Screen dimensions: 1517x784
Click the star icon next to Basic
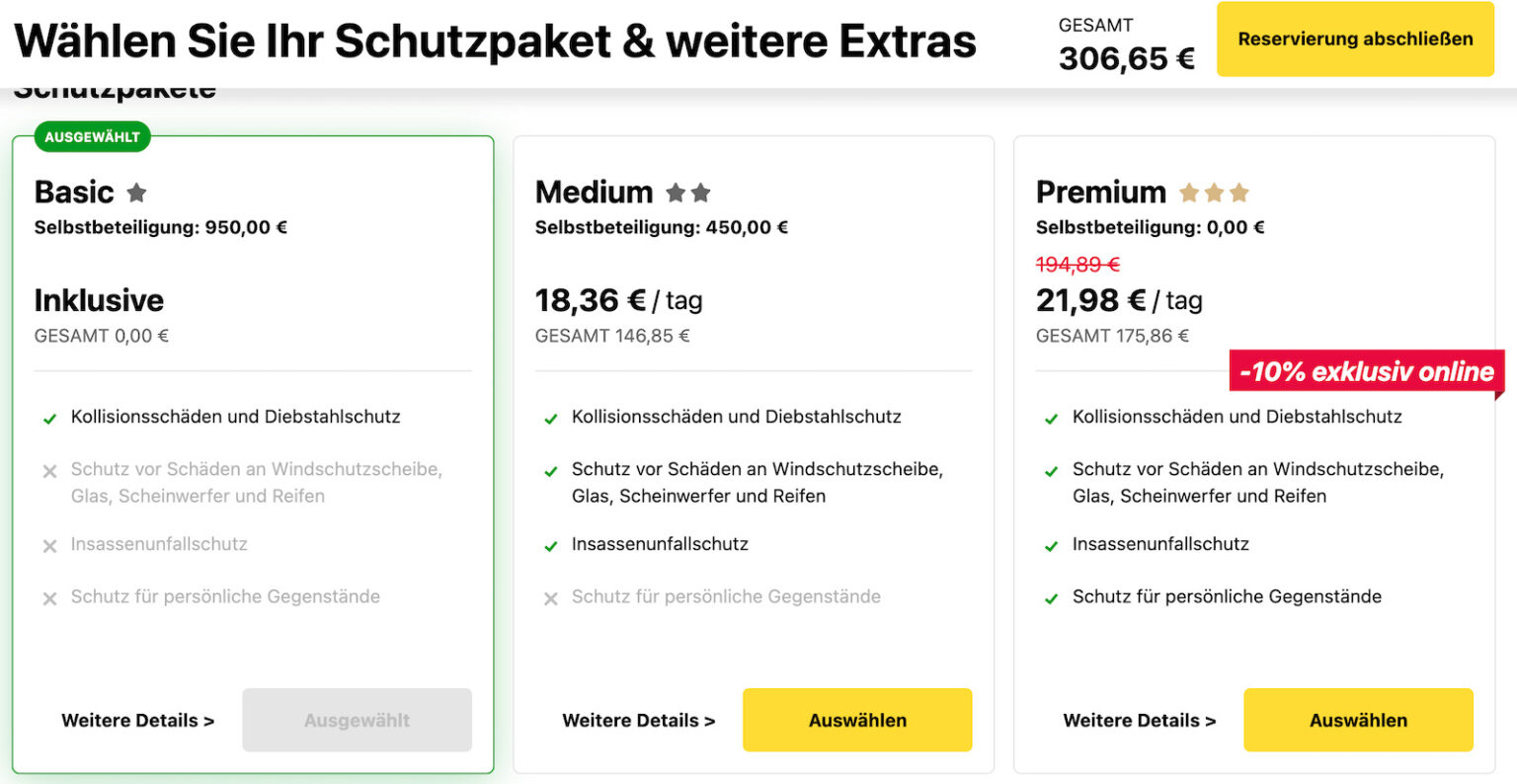(x=135, y=192)
